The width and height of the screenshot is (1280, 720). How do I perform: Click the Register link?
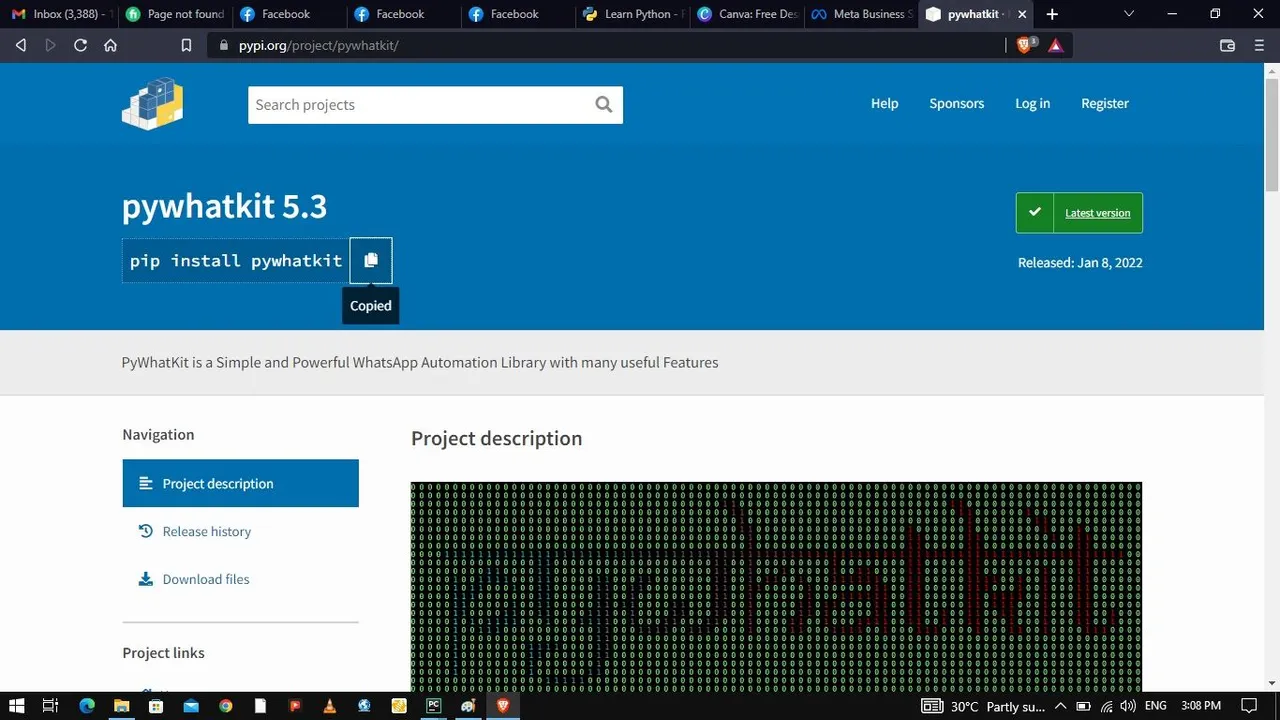point(1104,103)
